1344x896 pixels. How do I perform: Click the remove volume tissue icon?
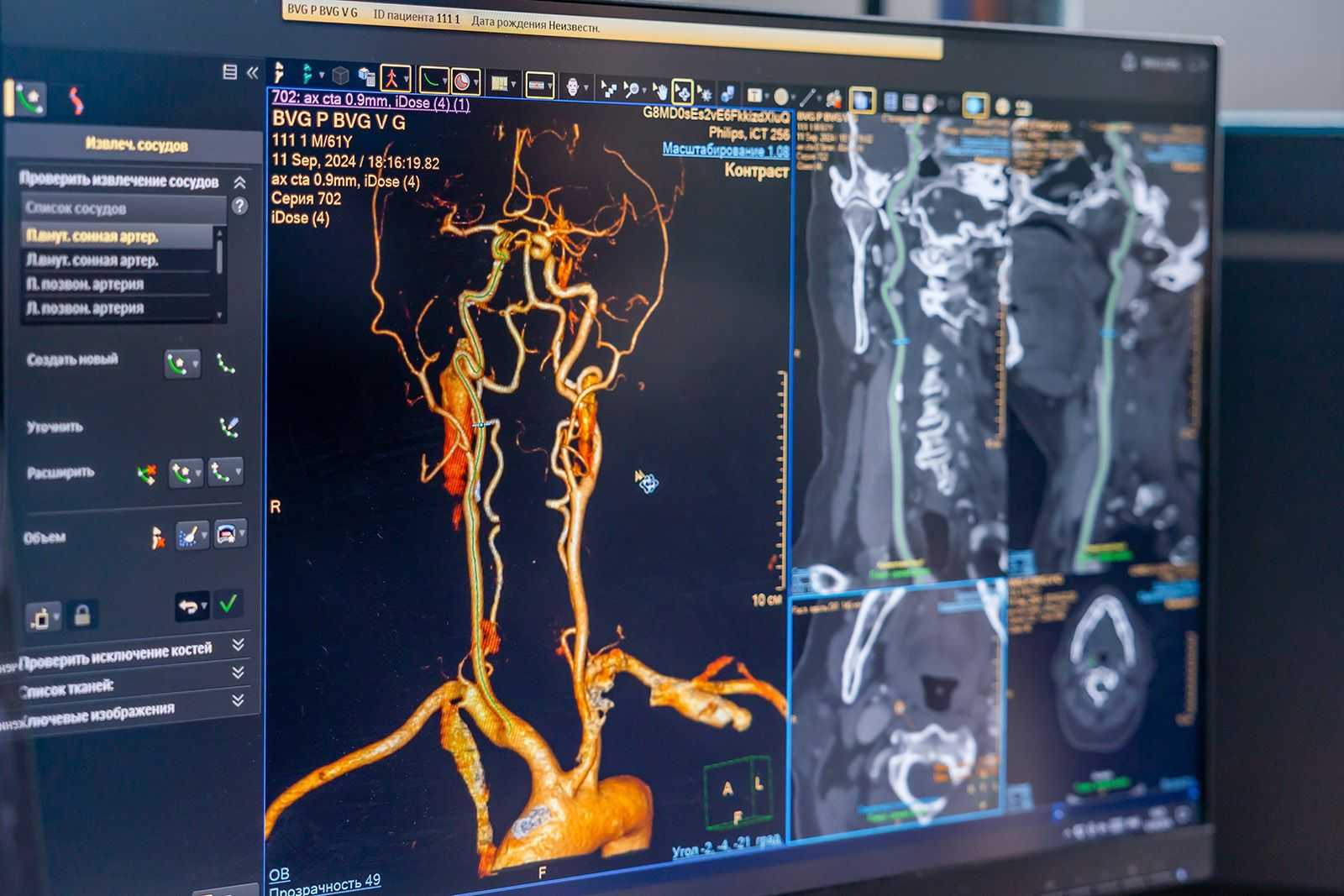point(157,537)
